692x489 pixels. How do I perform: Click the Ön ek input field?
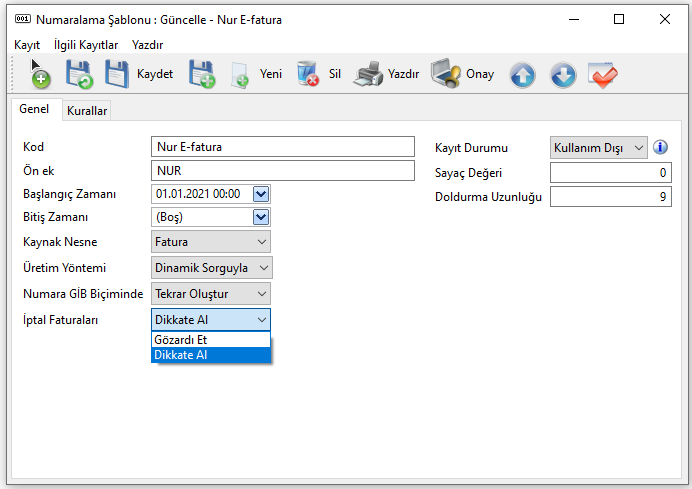tap(282, 171)
